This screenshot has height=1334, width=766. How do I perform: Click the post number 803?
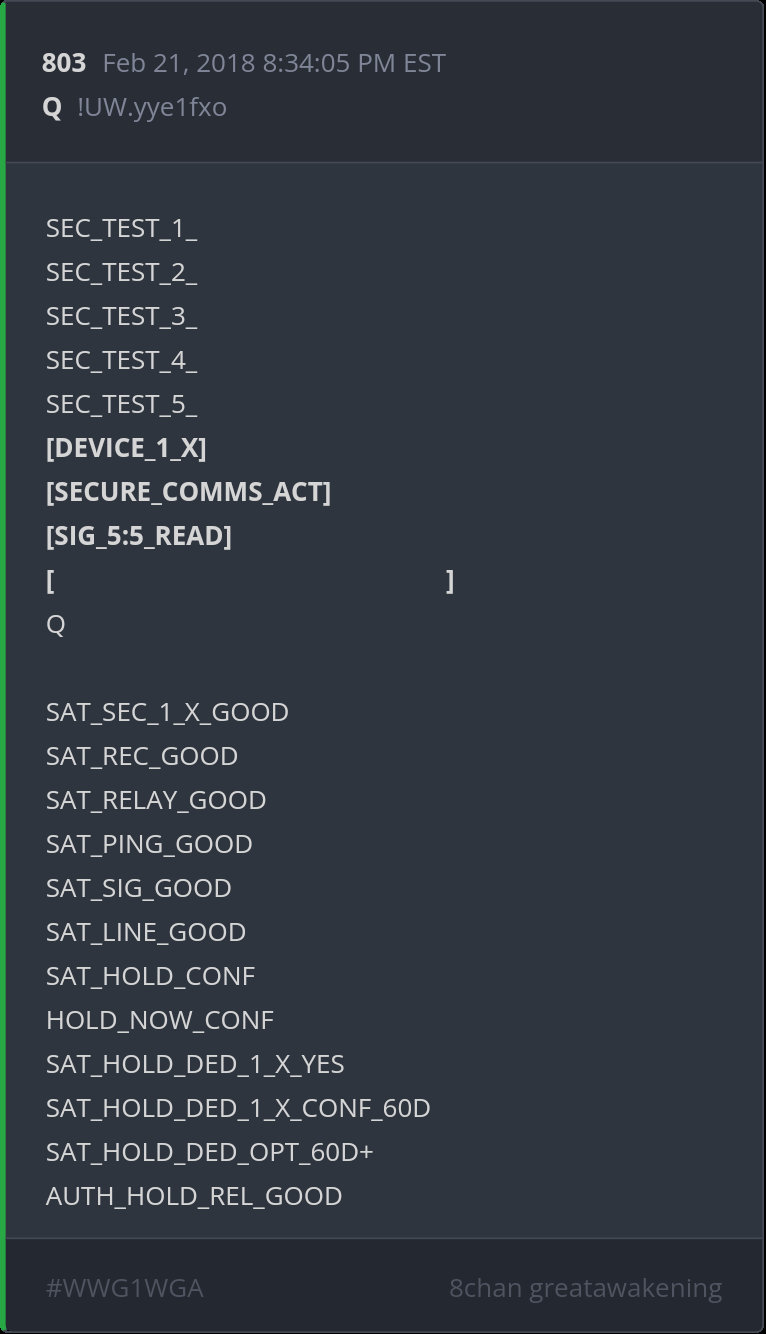(64, 63)
